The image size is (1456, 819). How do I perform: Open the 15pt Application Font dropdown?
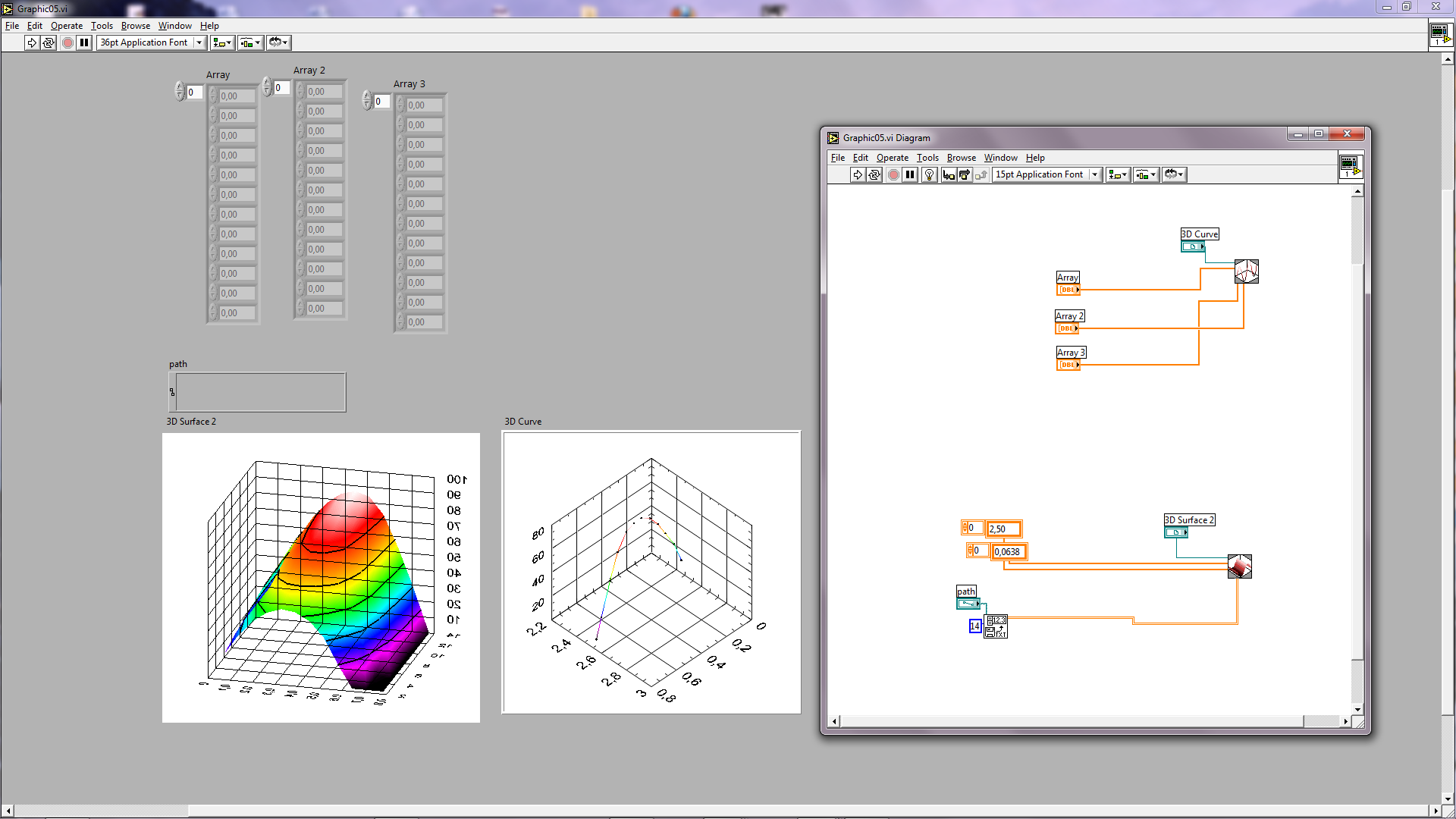1094,174
